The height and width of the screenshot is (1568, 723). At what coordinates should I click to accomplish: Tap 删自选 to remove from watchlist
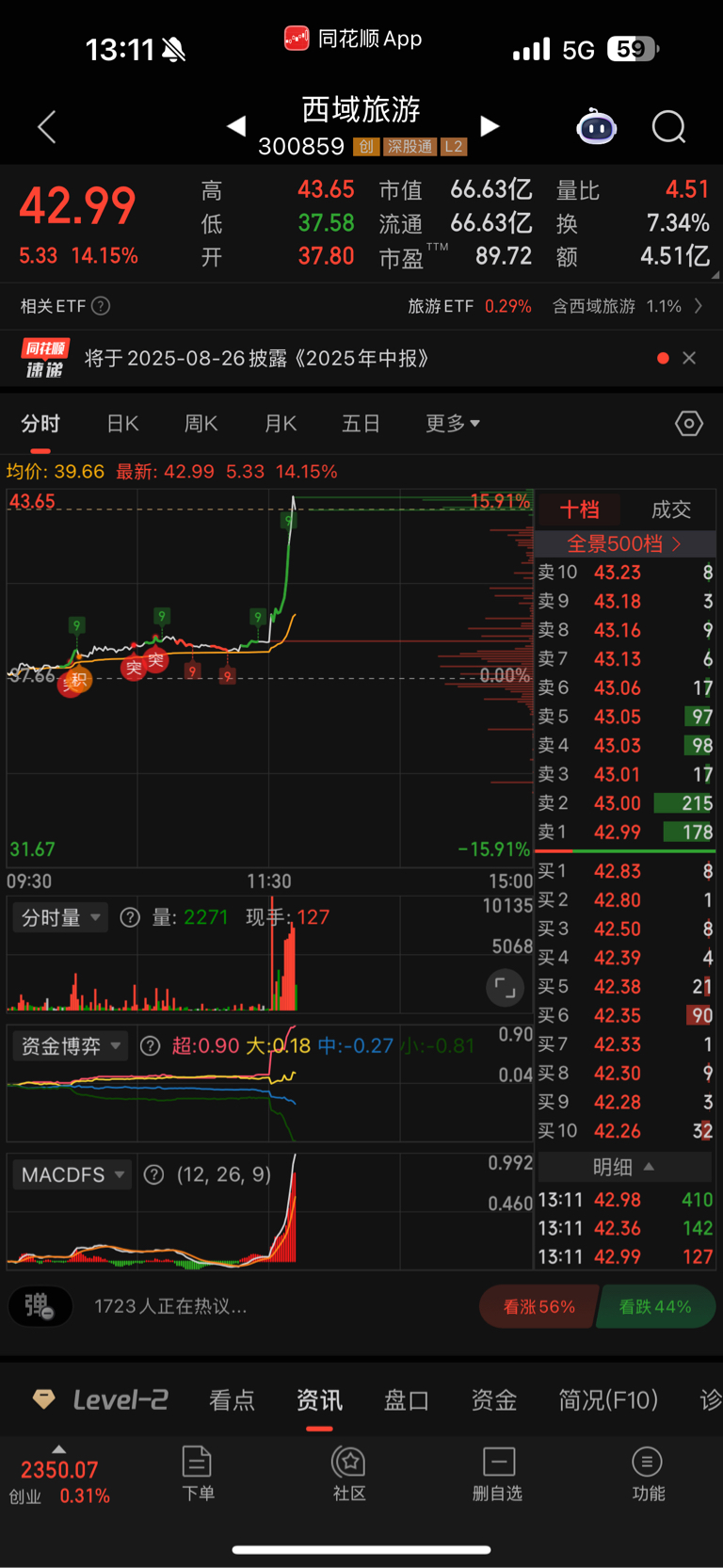point(498,1474)
